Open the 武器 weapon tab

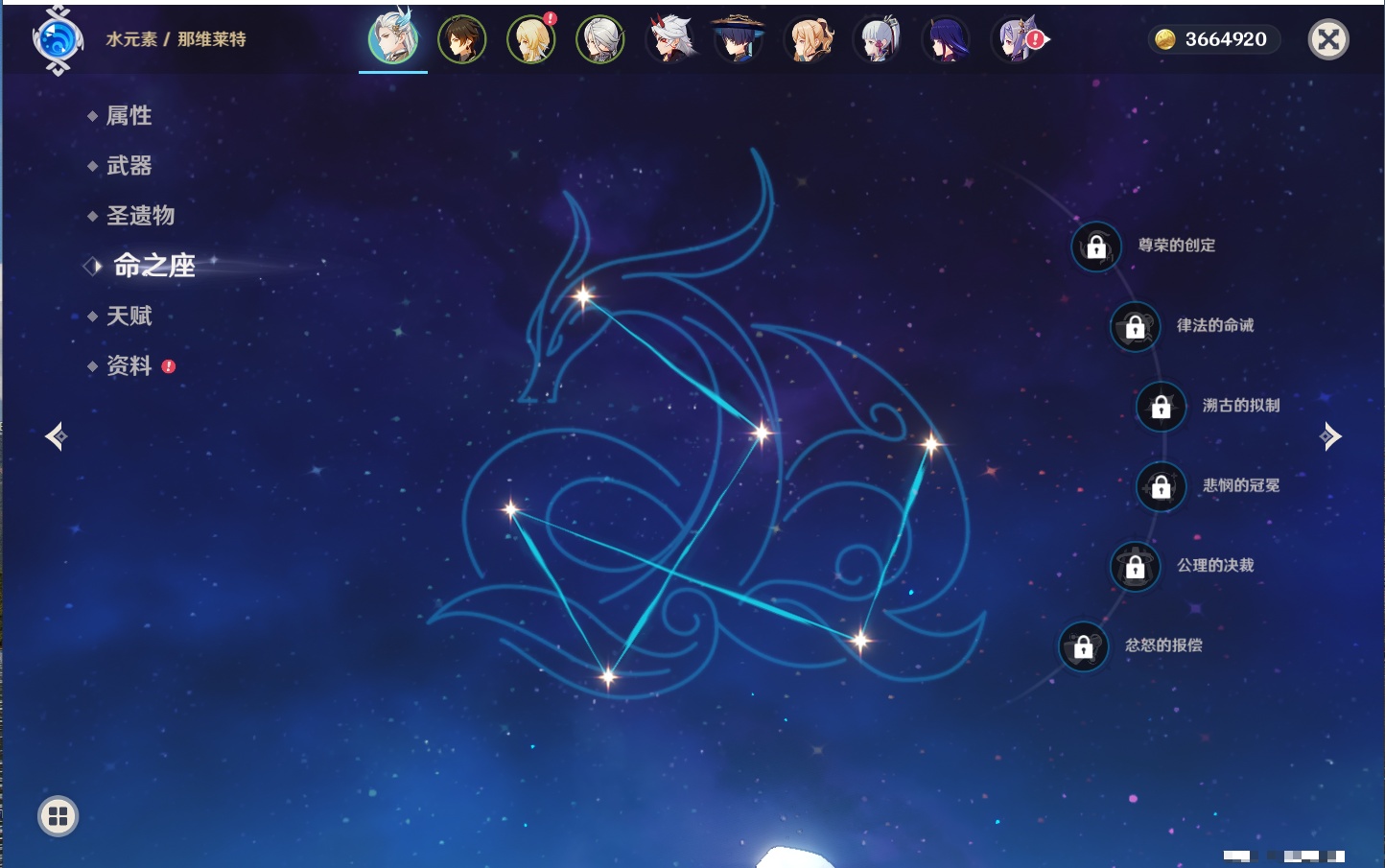pyautogui.click(x=129, y=166)
